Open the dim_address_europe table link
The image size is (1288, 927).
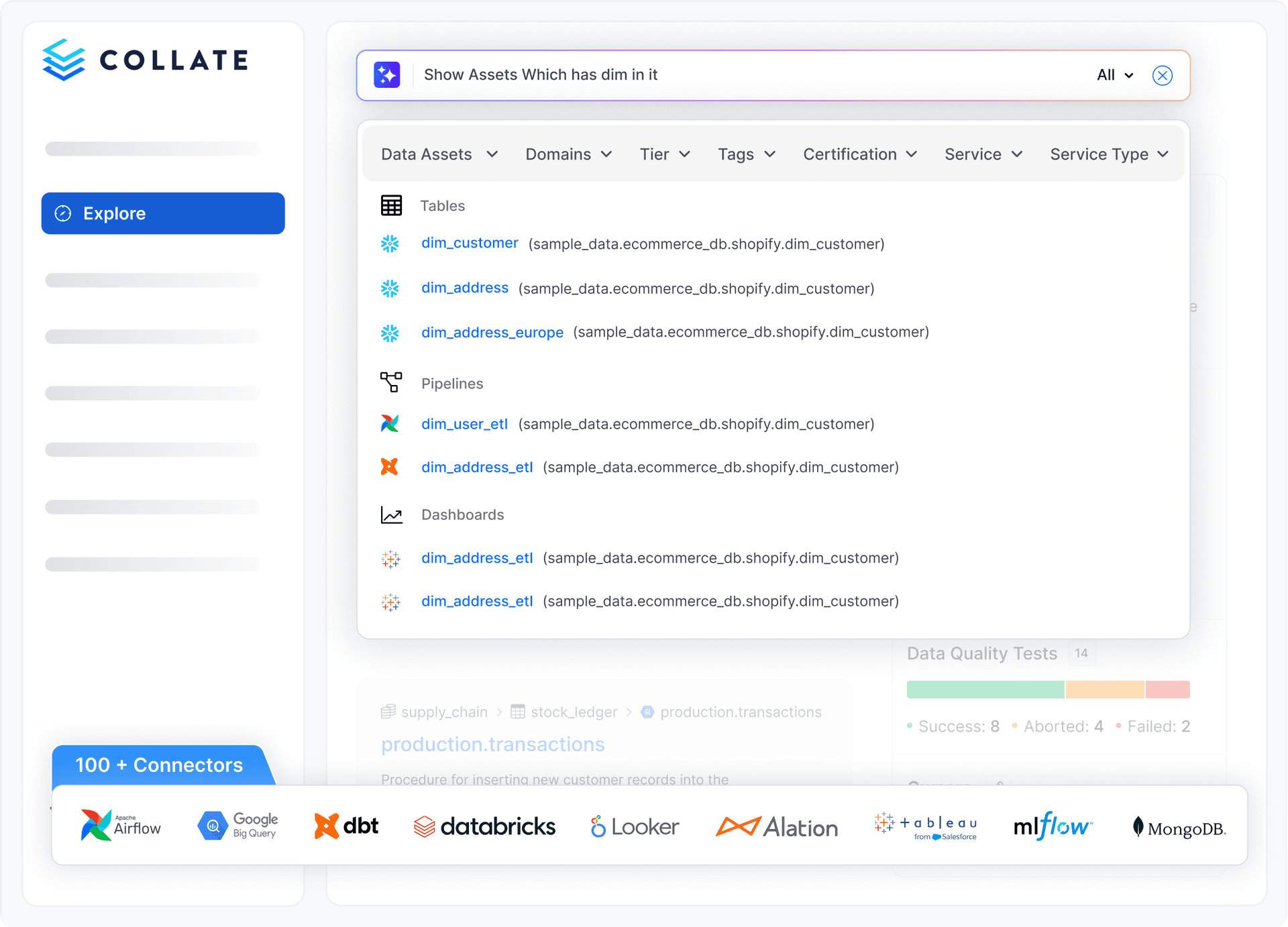tap(492, 332)
